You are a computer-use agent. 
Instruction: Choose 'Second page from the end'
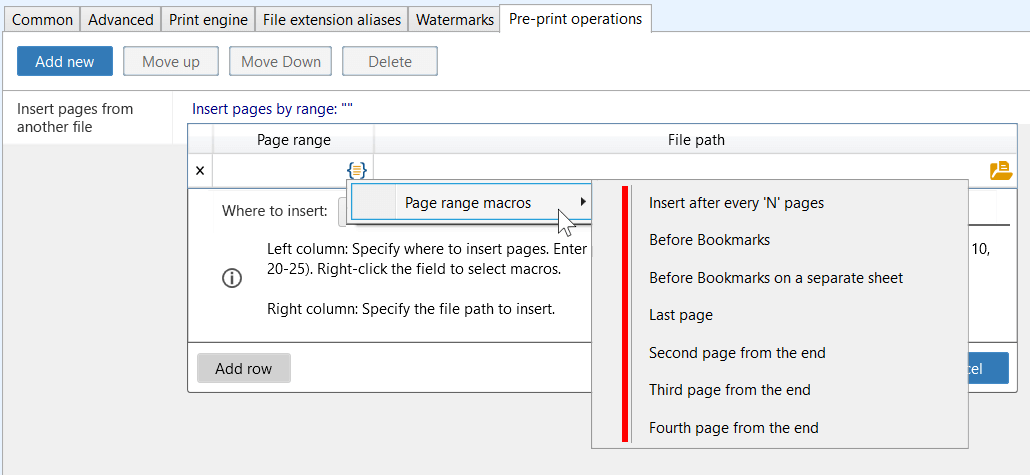pos(737,353)
